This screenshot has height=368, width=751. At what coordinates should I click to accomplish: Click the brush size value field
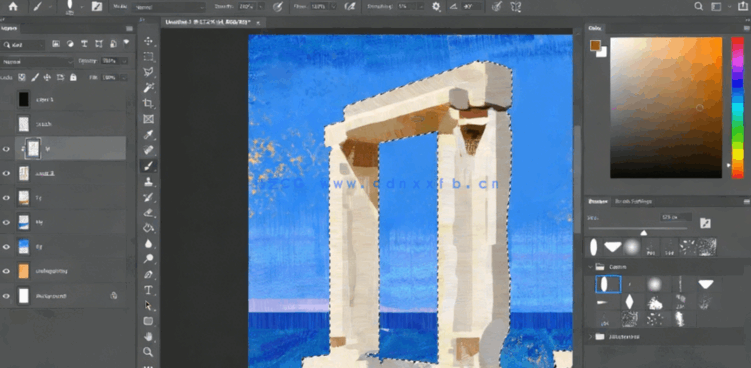(675, 217)
